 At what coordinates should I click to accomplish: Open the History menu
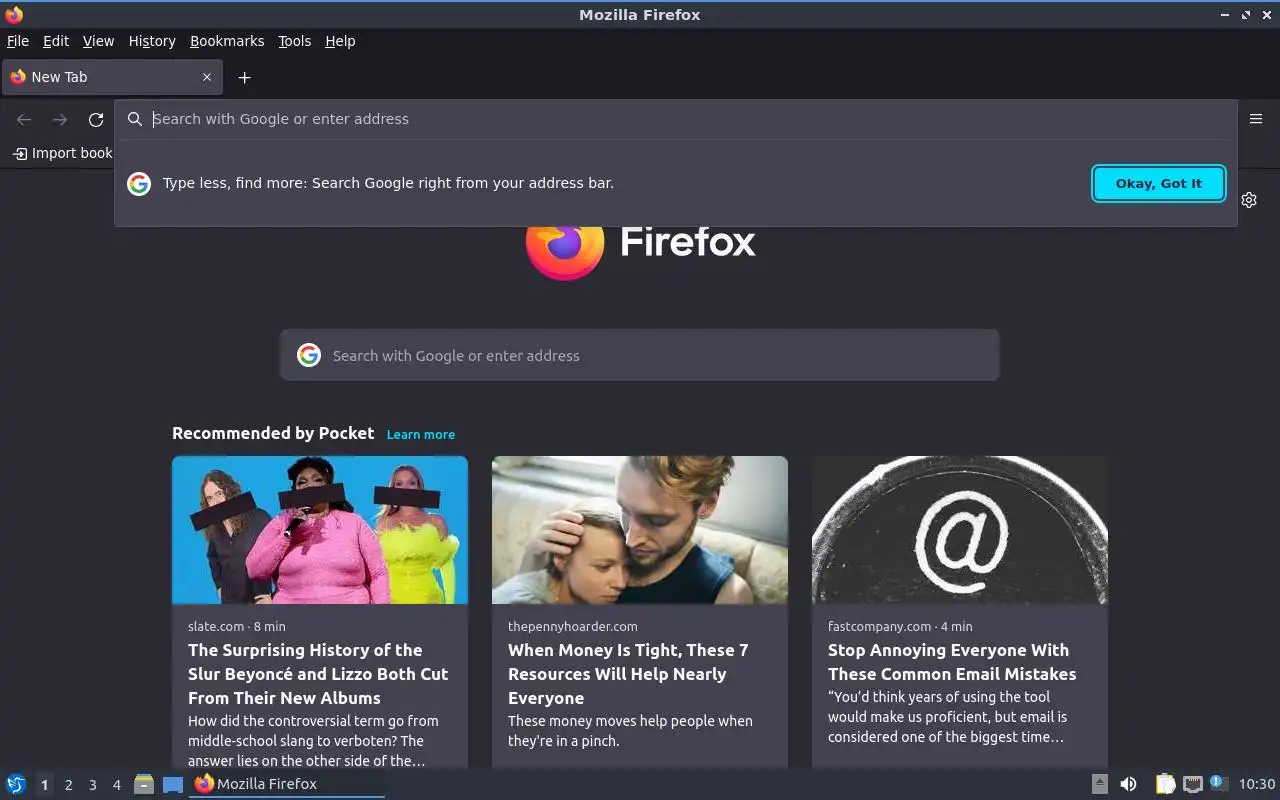pos(152,41)
